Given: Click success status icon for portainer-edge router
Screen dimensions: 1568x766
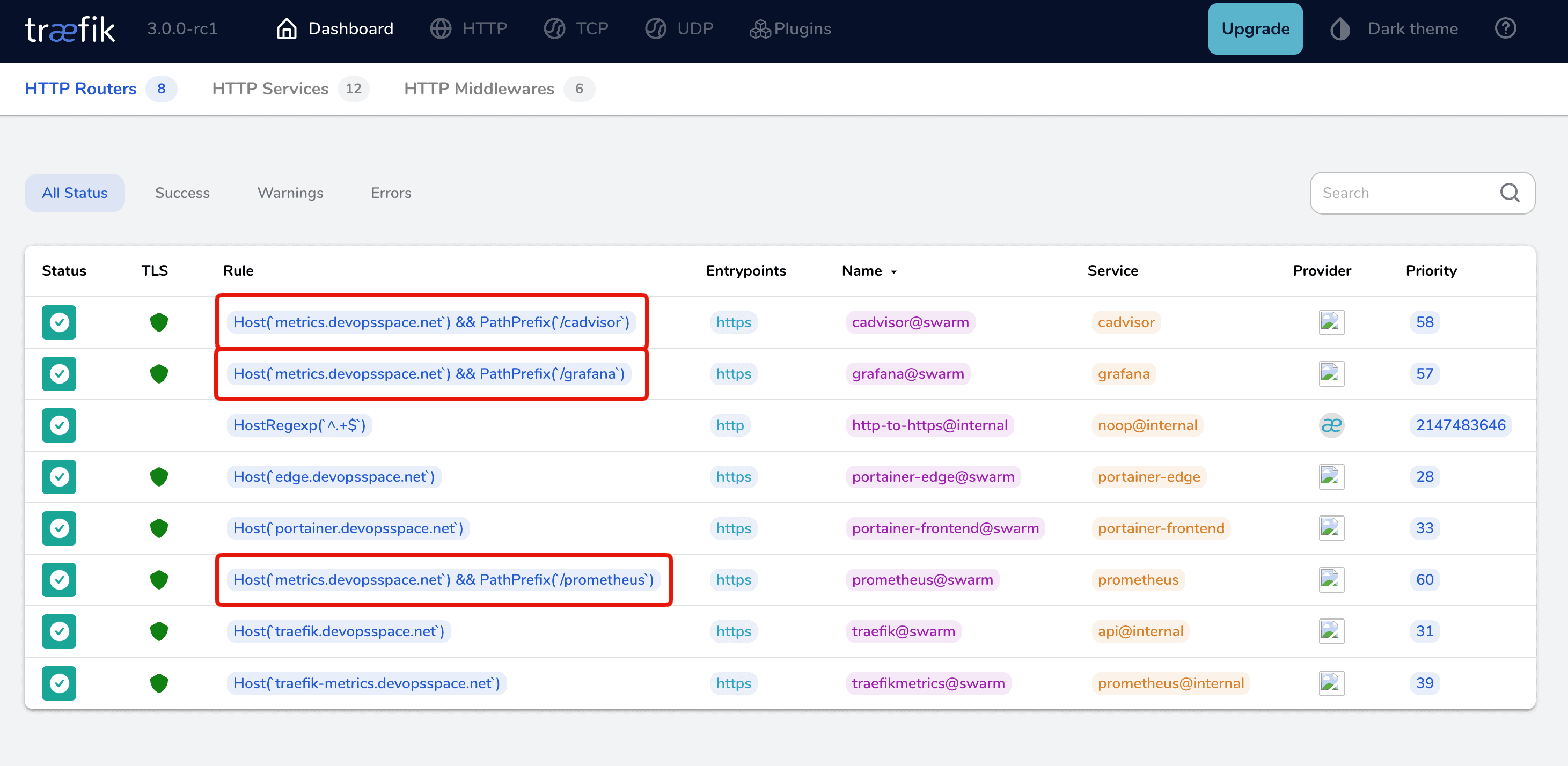Looking at the screenshot, I should point(59,476).
